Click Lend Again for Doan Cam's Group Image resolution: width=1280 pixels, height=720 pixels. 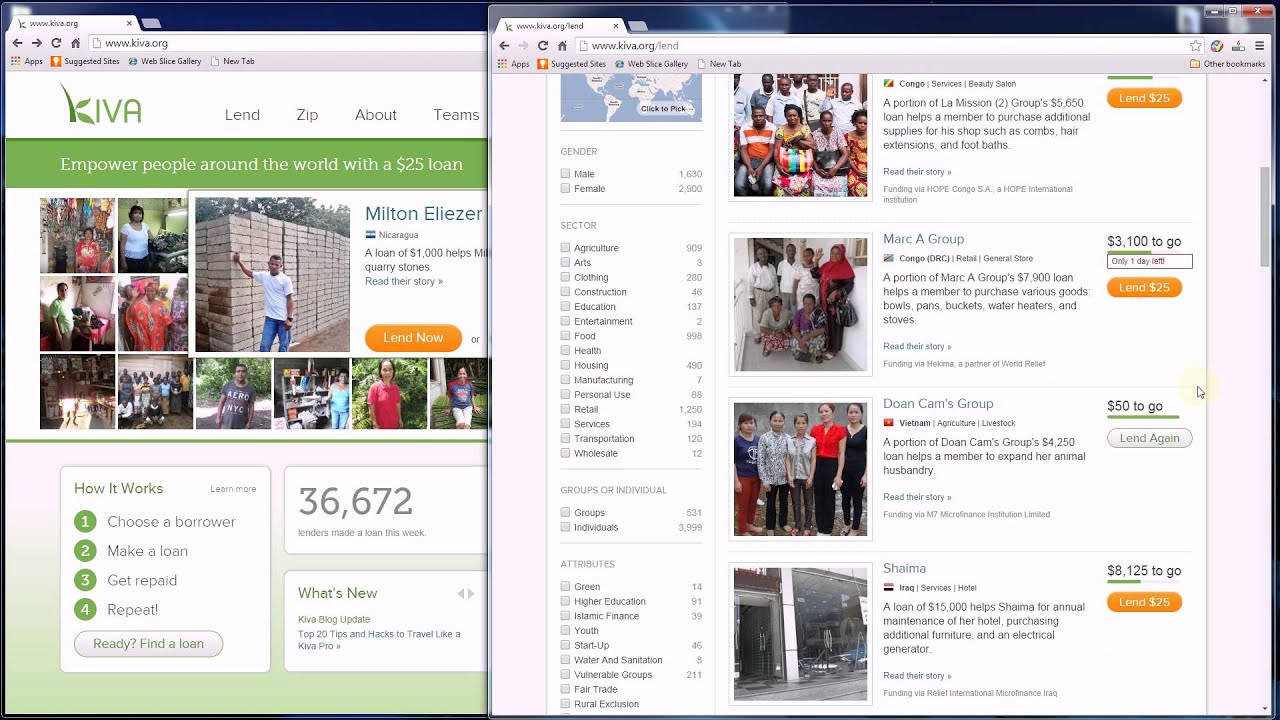point(1149,438)
